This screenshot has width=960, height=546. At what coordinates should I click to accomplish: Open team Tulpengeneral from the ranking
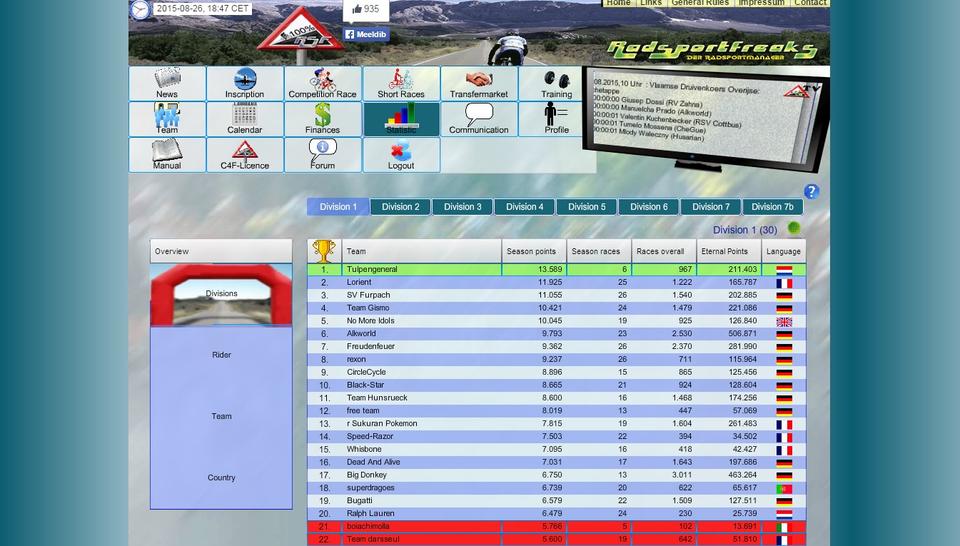pos(372,269)
